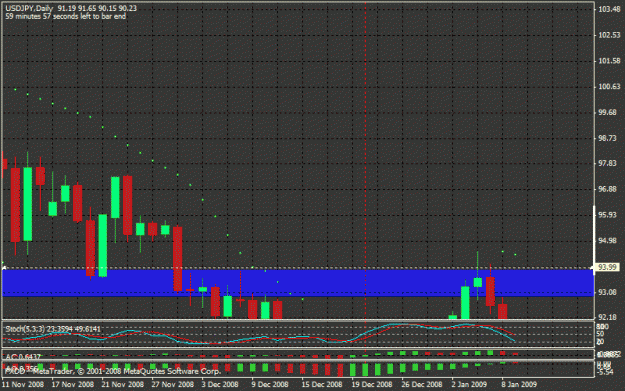The width and height of the screenshot is (625, 391).
Task: Click the 2 Jan 2009 date label
Action: [x=469, y=385]
